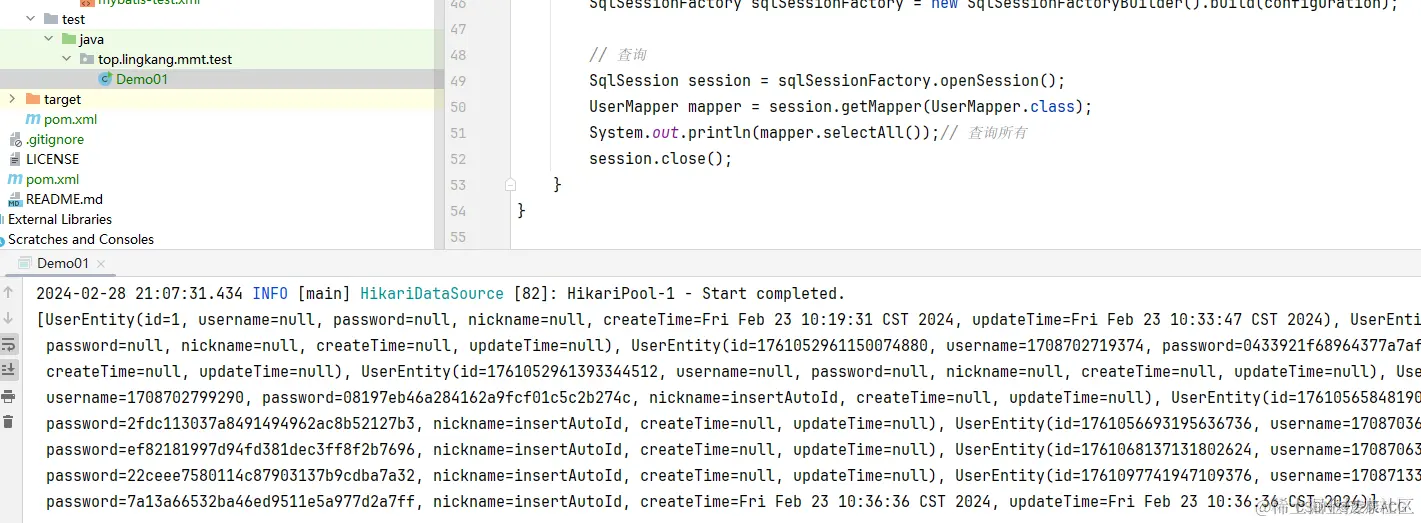The height and width of the screenshot is (523, 1421).
Task: Click the Demo01 class file icon
Action: click(105, 79)
